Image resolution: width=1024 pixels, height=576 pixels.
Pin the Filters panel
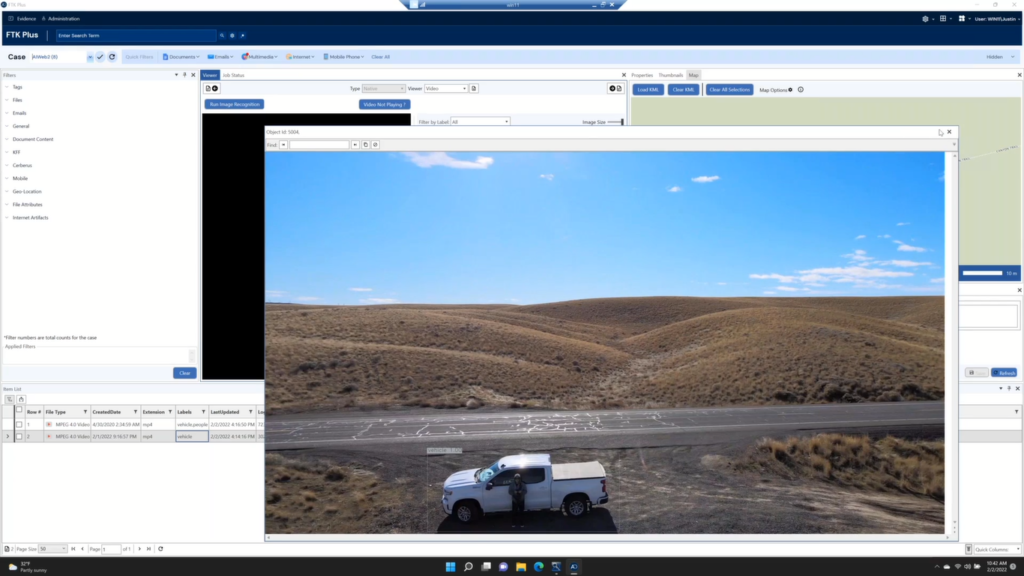pyautogui.click(x=185, y=75)
